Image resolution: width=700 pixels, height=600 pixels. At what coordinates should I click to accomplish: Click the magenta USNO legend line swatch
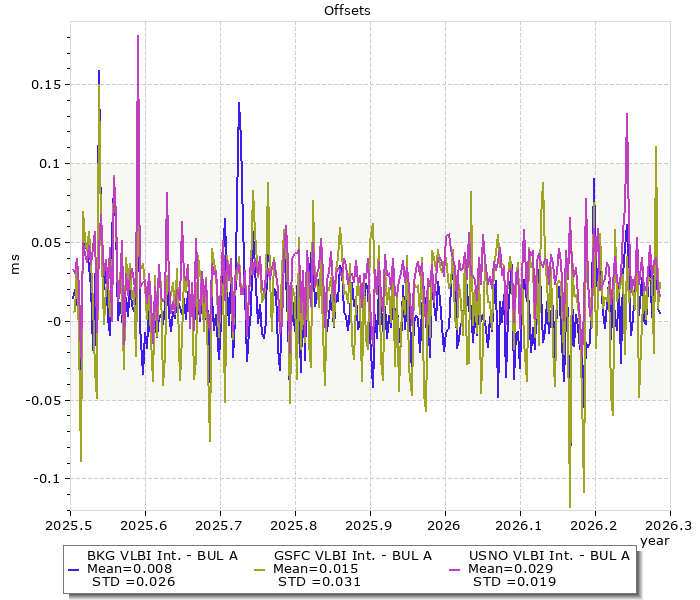[455, 569]
